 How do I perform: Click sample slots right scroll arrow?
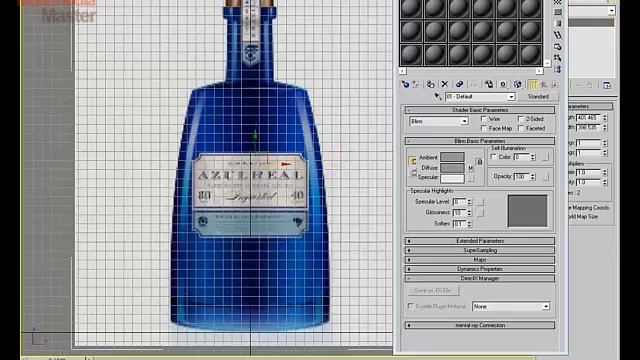(539, 71)
